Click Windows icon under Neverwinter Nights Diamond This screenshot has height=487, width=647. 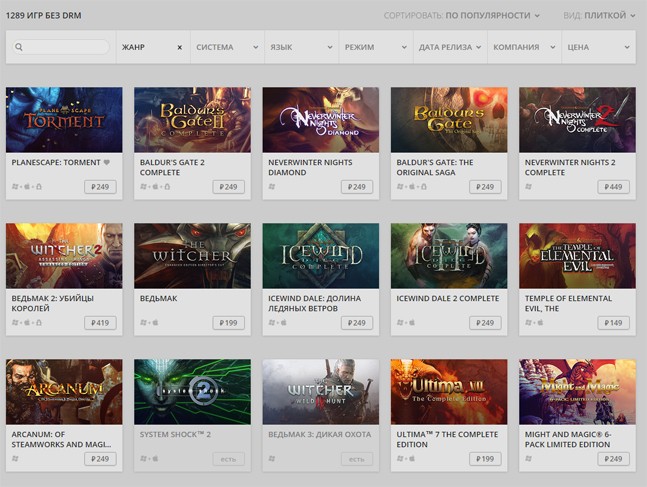272,187
